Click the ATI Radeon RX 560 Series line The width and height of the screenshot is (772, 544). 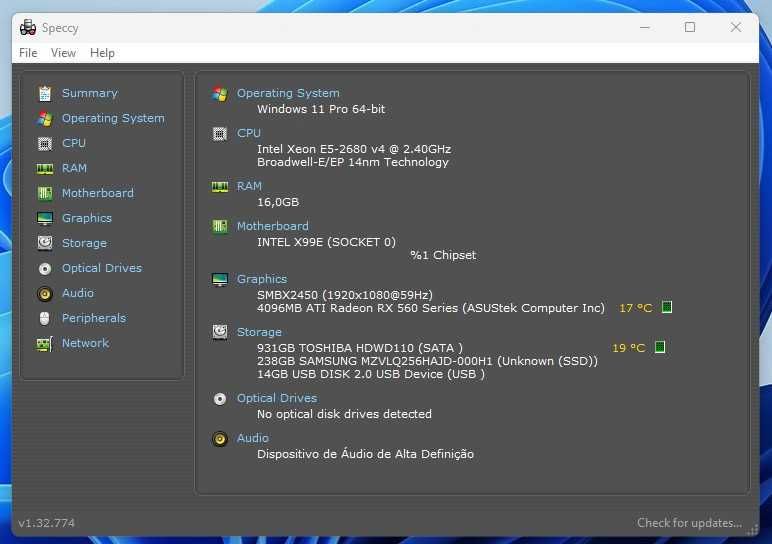(x=431, y=308)
